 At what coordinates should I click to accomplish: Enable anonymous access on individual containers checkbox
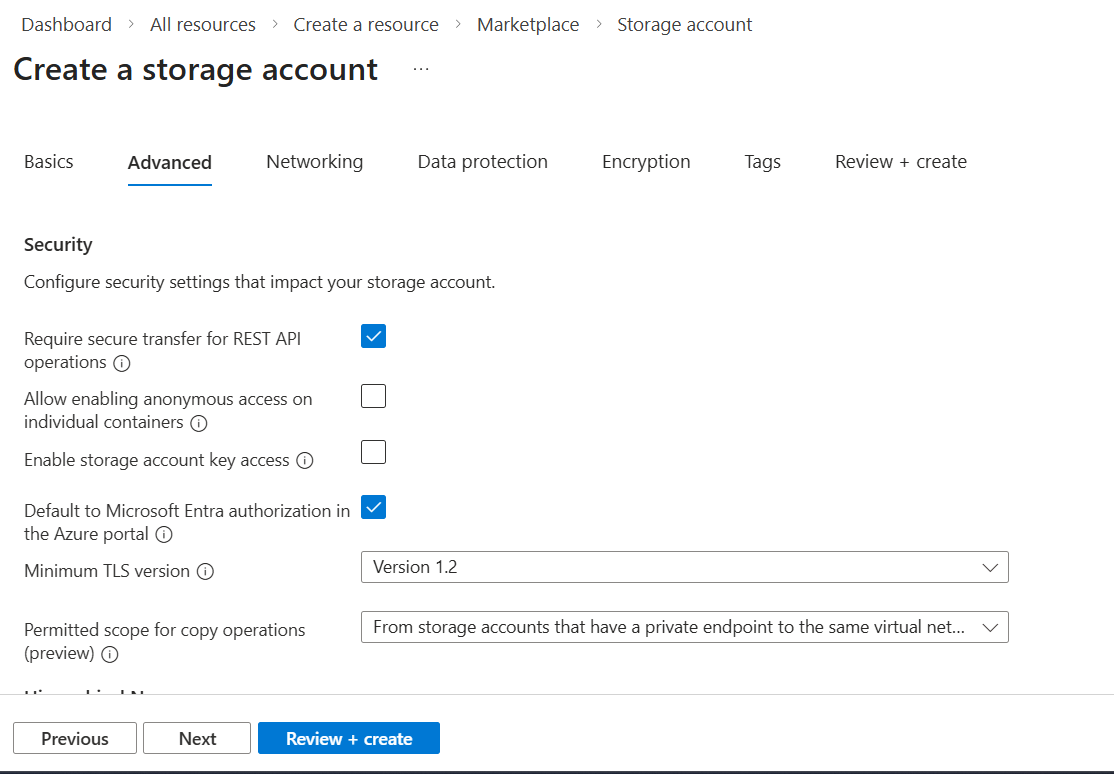pyautogui.click(x=373, y=396)
